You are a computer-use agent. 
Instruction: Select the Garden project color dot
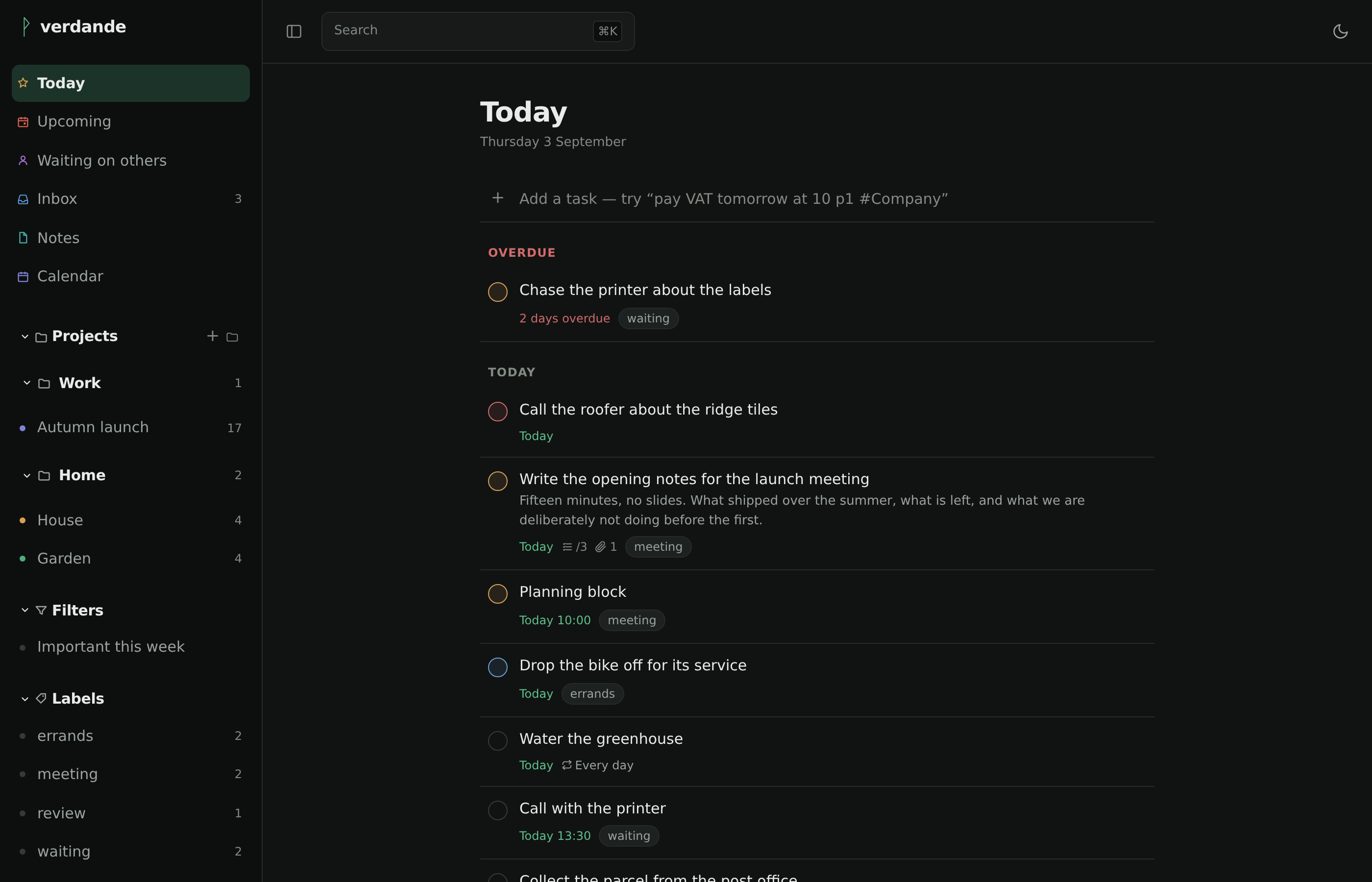23,559
